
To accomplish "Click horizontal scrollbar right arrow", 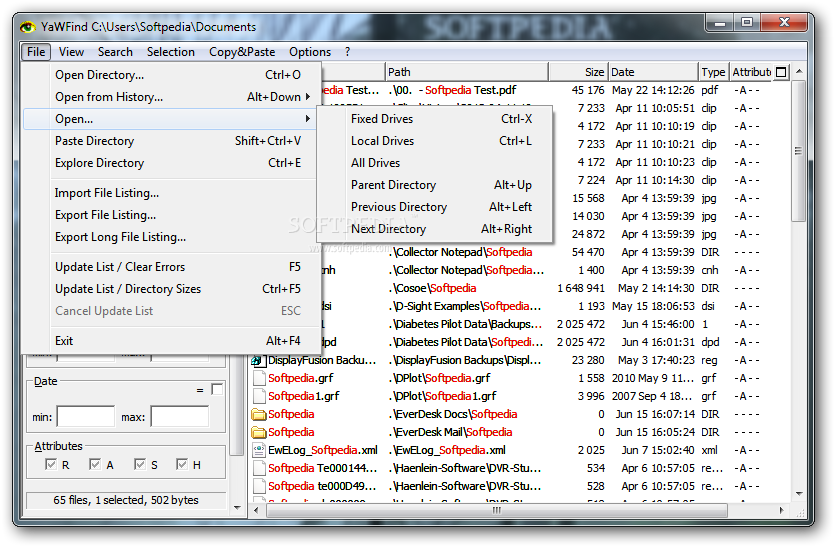I will [x=781, y=510].
